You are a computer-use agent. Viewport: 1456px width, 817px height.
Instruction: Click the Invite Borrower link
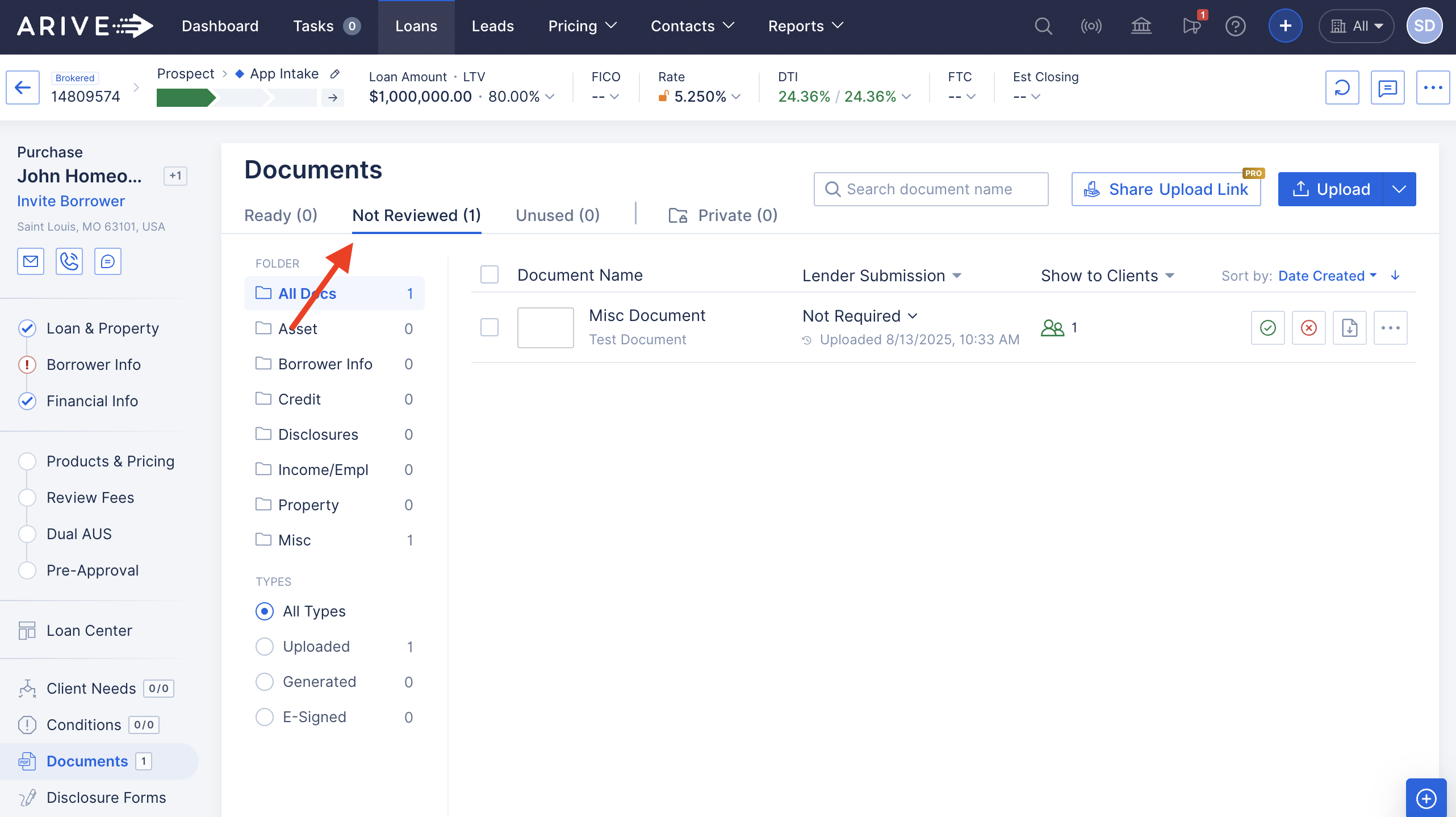pos(70,201)
